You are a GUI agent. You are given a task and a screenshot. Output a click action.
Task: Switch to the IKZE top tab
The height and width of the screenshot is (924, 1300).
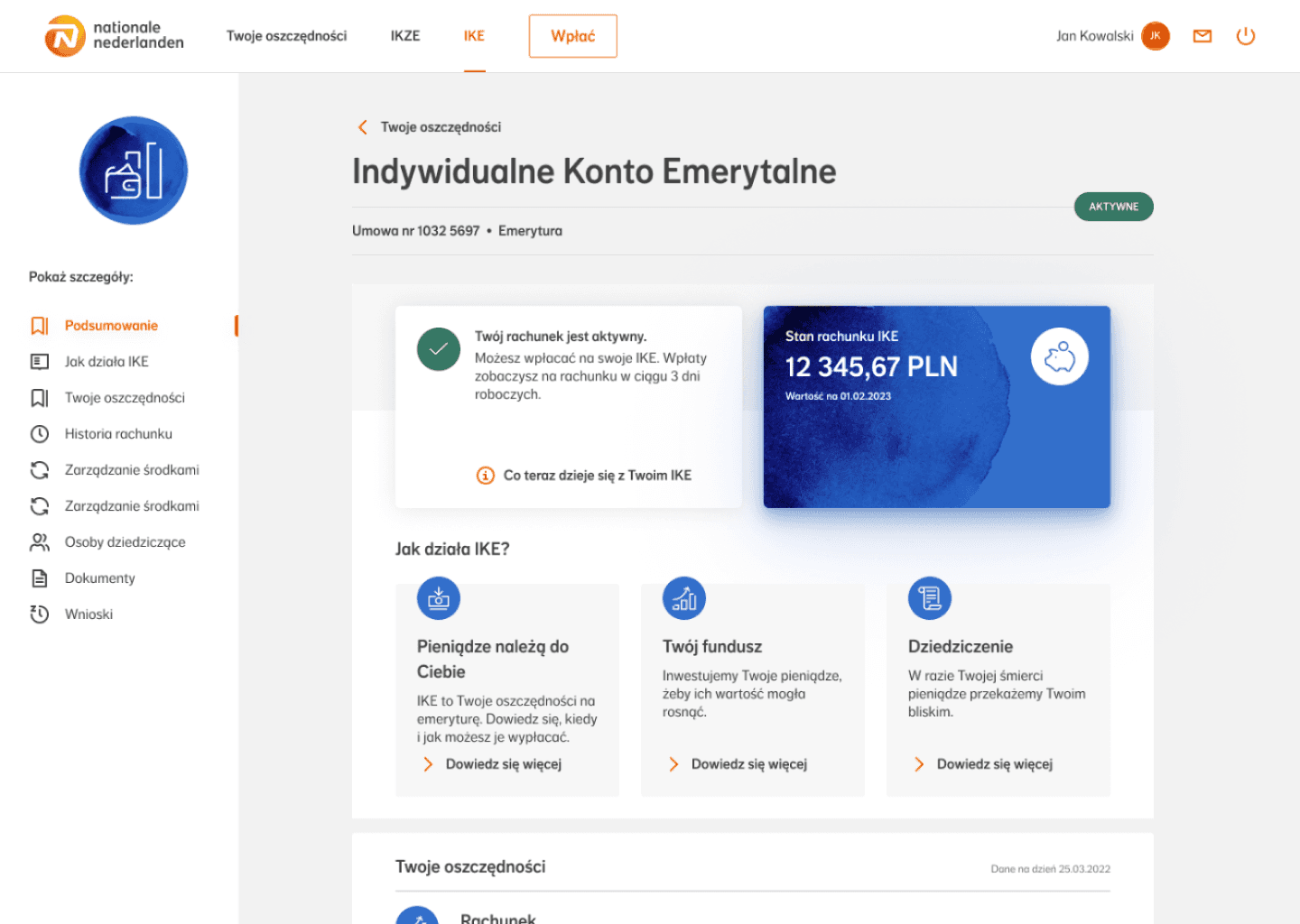click(405, 36)
